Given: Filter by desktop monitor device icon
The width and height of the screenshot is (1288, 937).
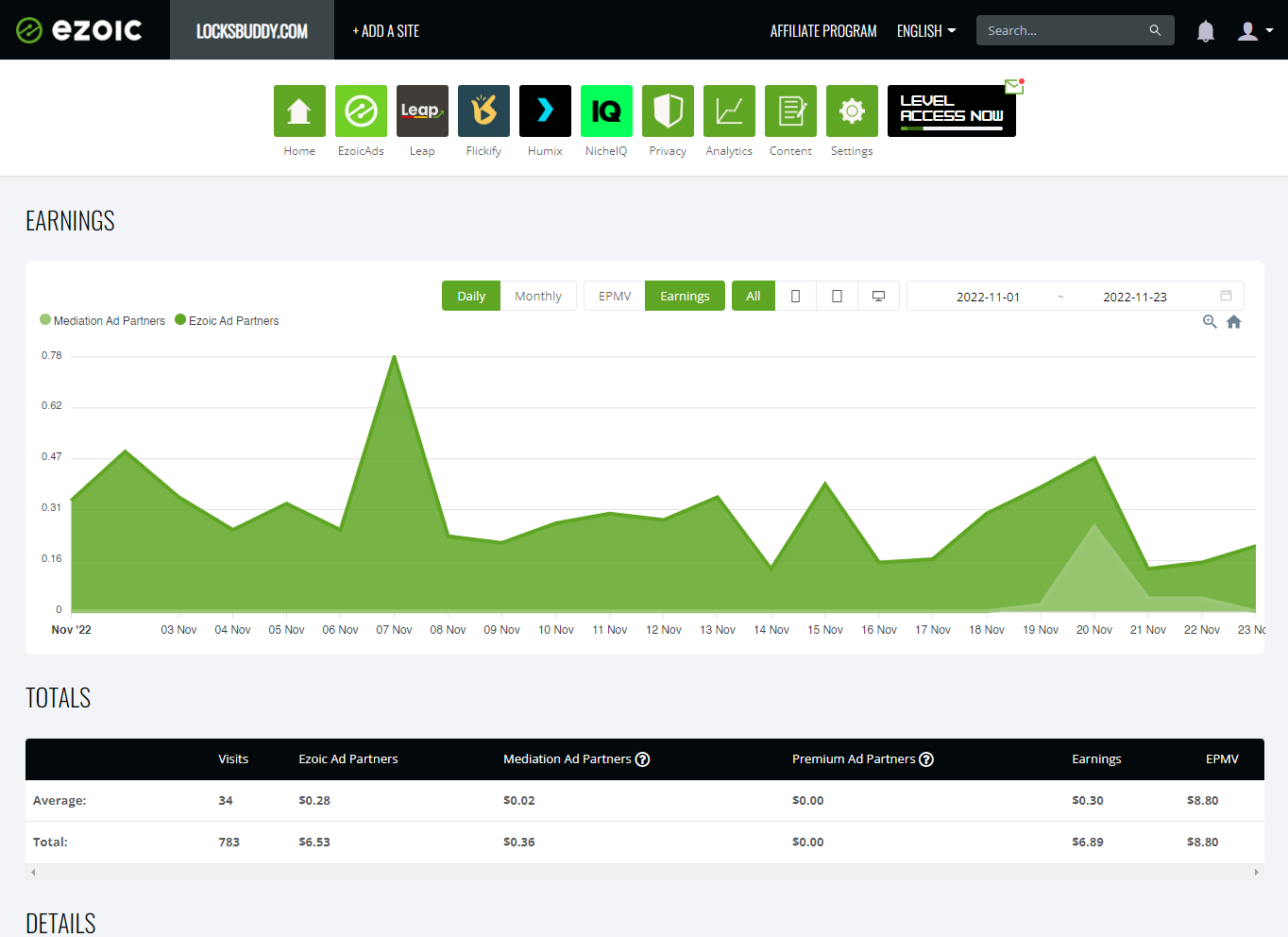Looking at the screenshot, I should click(878, 296).
